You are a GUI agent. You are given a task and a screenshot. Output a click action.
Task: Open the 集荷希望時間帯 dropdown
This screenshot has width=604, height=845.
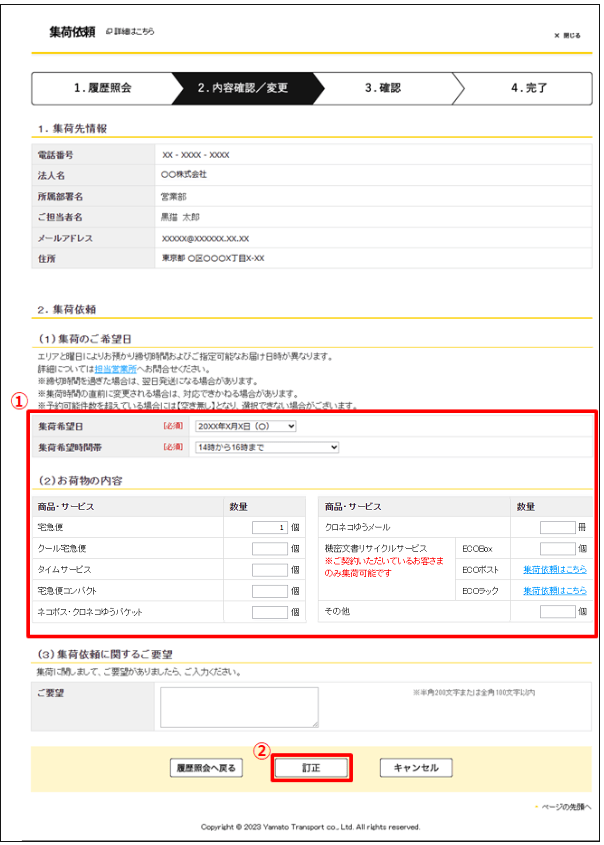tap(267, 447)
